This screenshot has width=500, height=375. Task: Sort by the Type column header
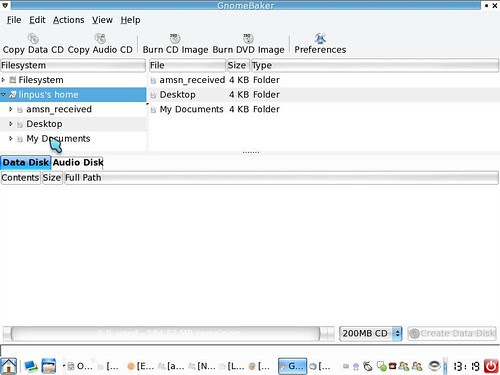375,65
